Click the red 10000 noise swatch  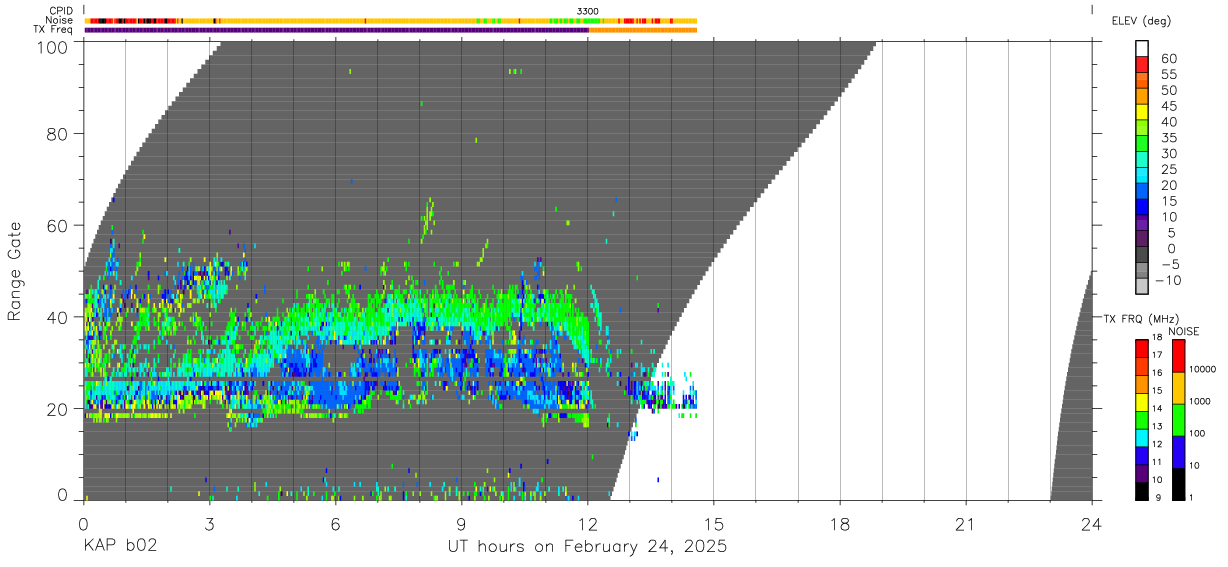1177,356
